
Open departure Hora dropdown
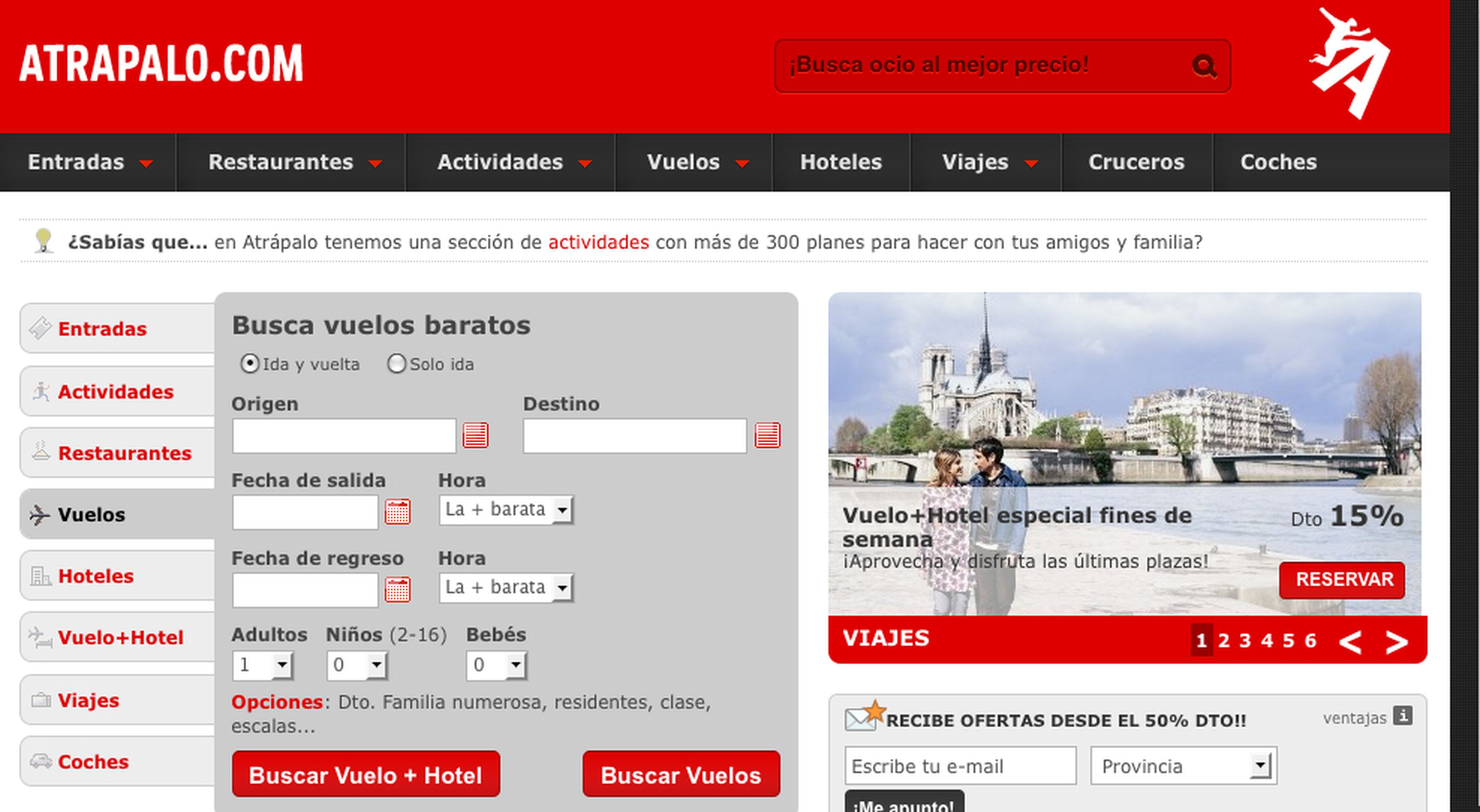(x=506, y=510)
